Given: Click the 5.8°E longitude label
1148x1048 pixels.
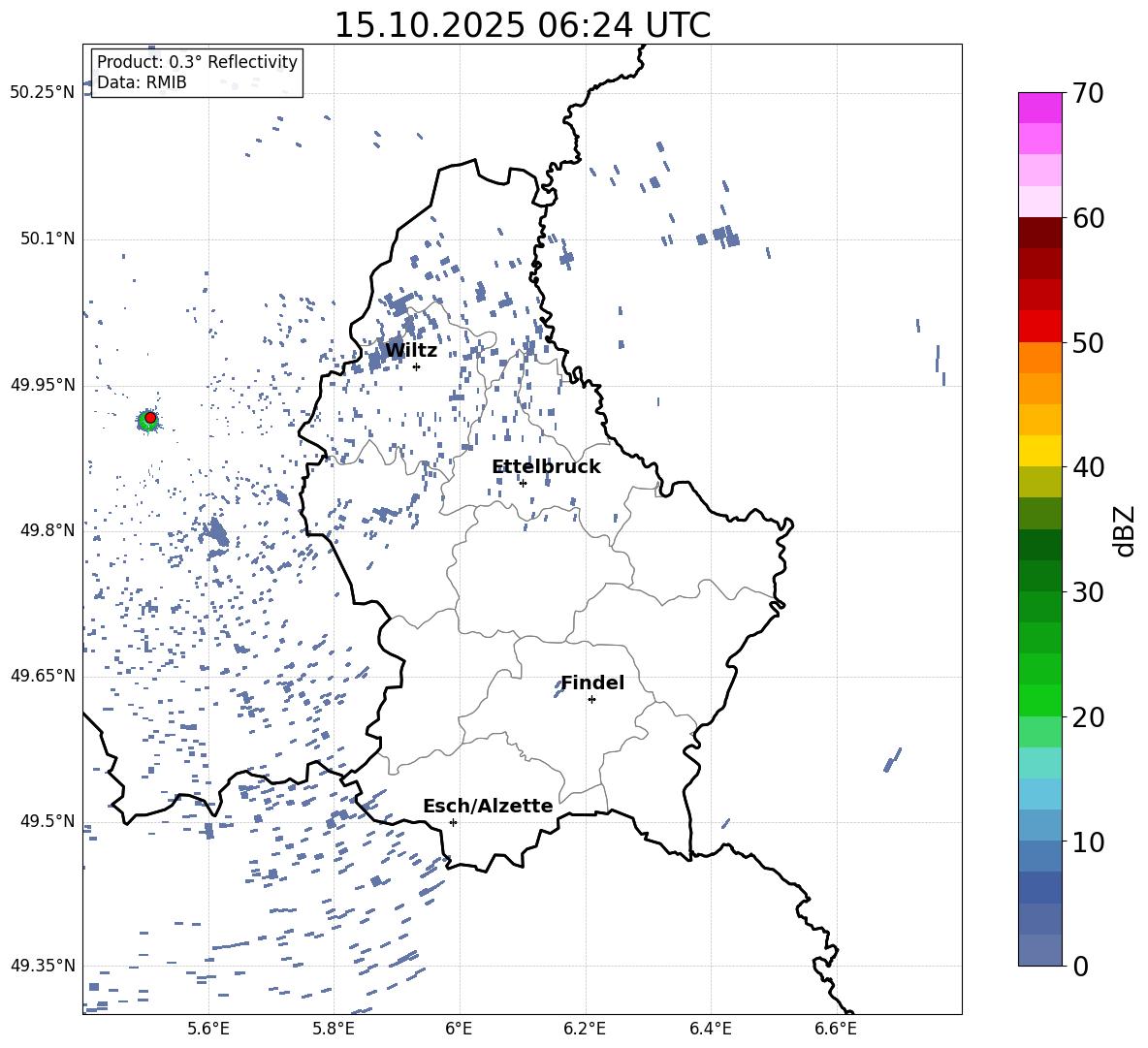Looking at the screenshot, I should tap(334, 1029).
